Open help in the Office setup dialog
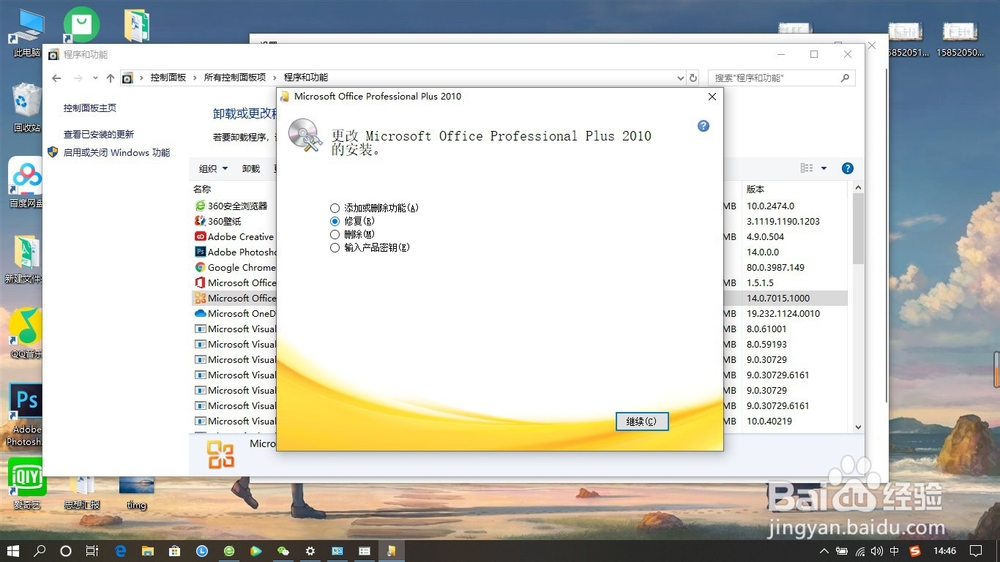The image size is (1000, 562). 703,126
